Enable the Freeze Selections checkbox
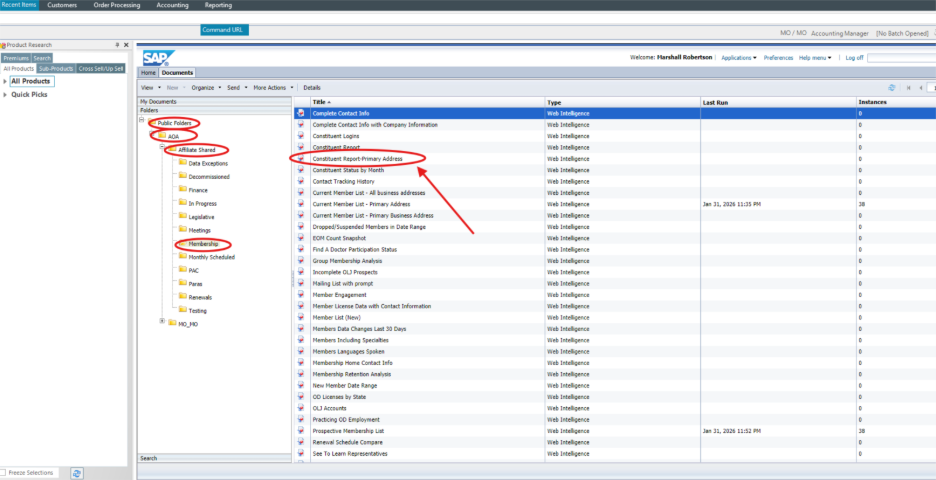The image size is (936, 480). point(5,473)
